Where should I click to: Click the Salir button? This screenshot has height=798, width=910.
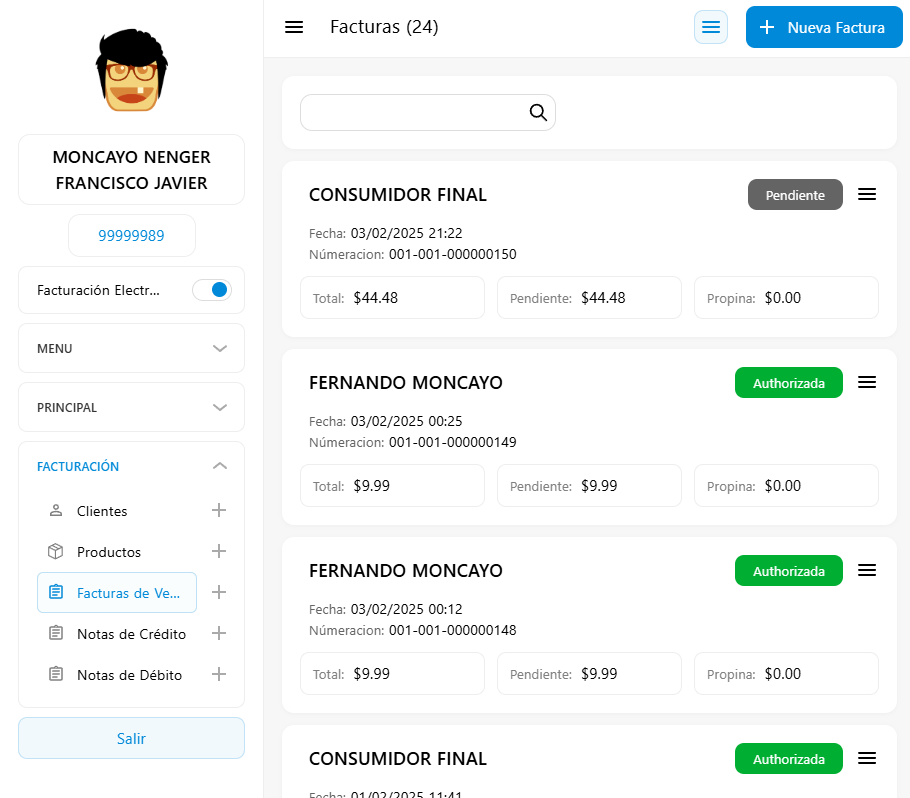[131, 738]
